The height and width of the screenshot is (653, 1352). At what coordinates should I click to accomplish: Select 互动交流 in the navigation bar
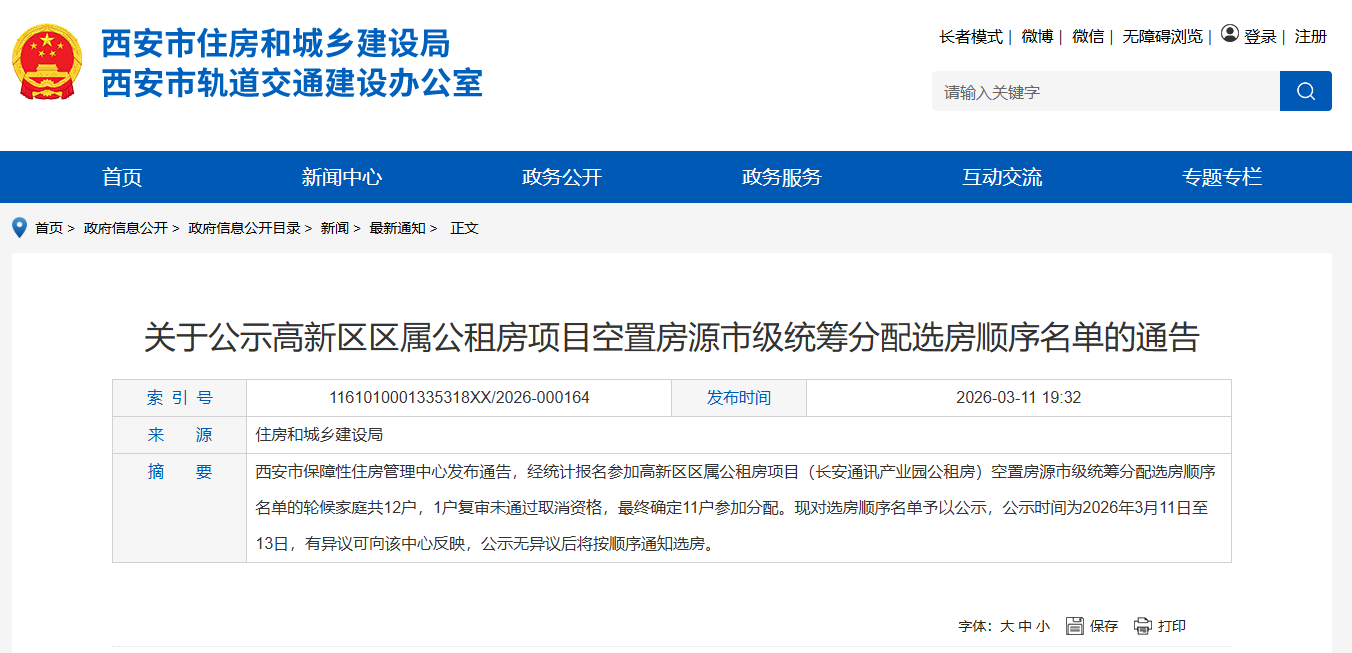click(1002, 177)
